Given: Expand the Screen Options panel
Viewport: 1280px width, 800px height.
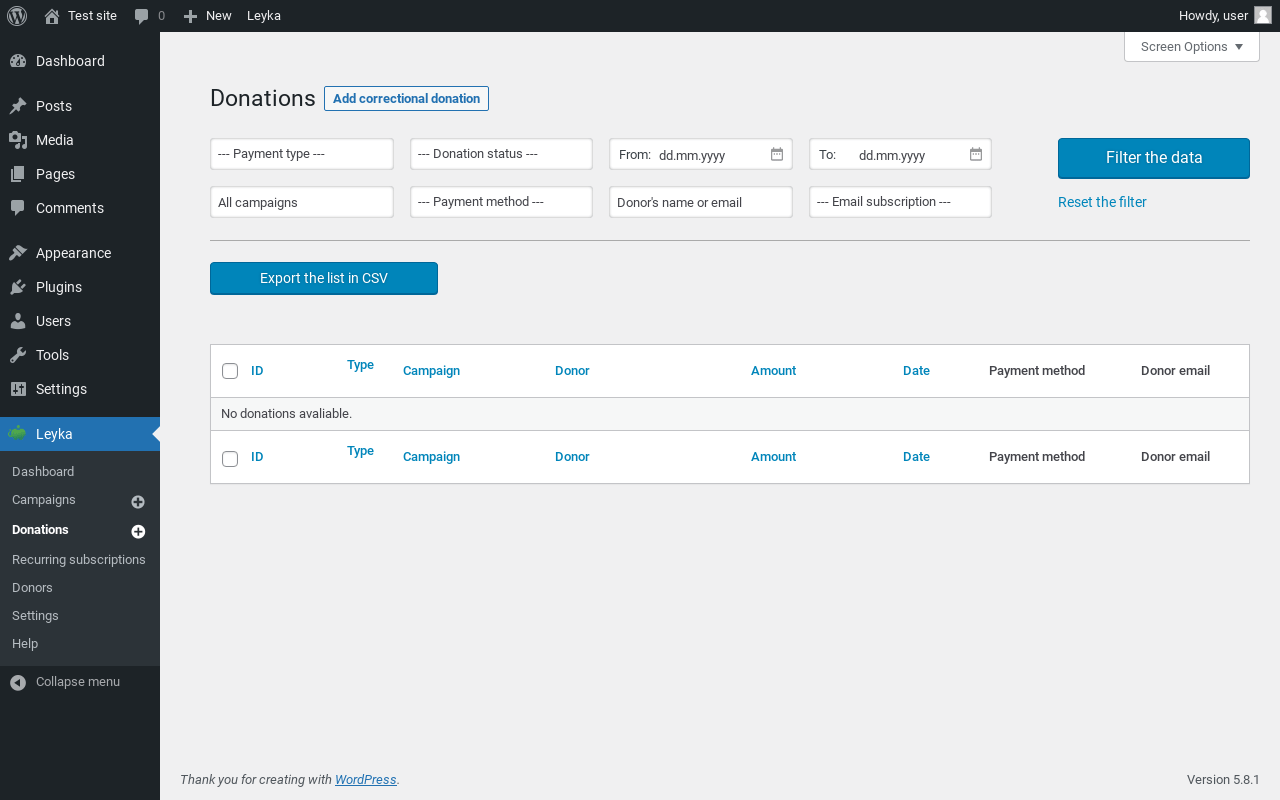Looking at the screenshot, I should point(1191,47).
